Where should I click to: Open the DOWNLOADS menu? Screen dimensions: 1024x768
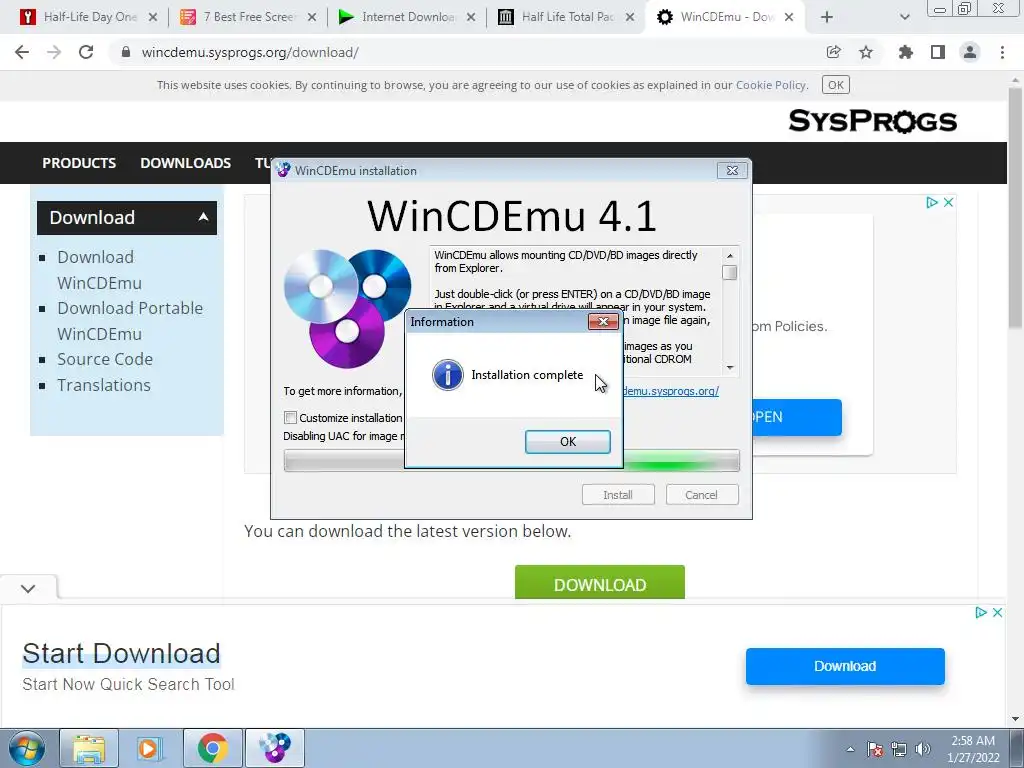coord(185,163)
